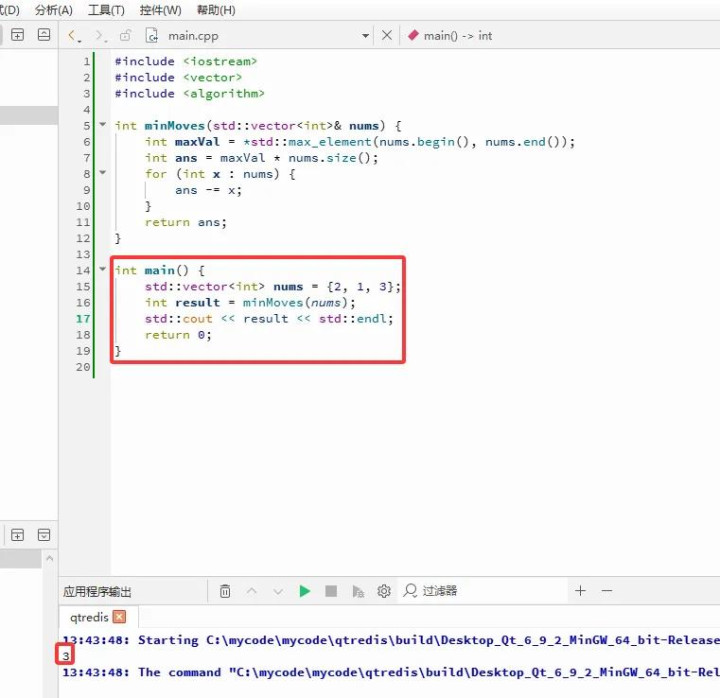Collapse the main function fold marker
Viewport: 720px width, 698px height.
tap(102, 270)
